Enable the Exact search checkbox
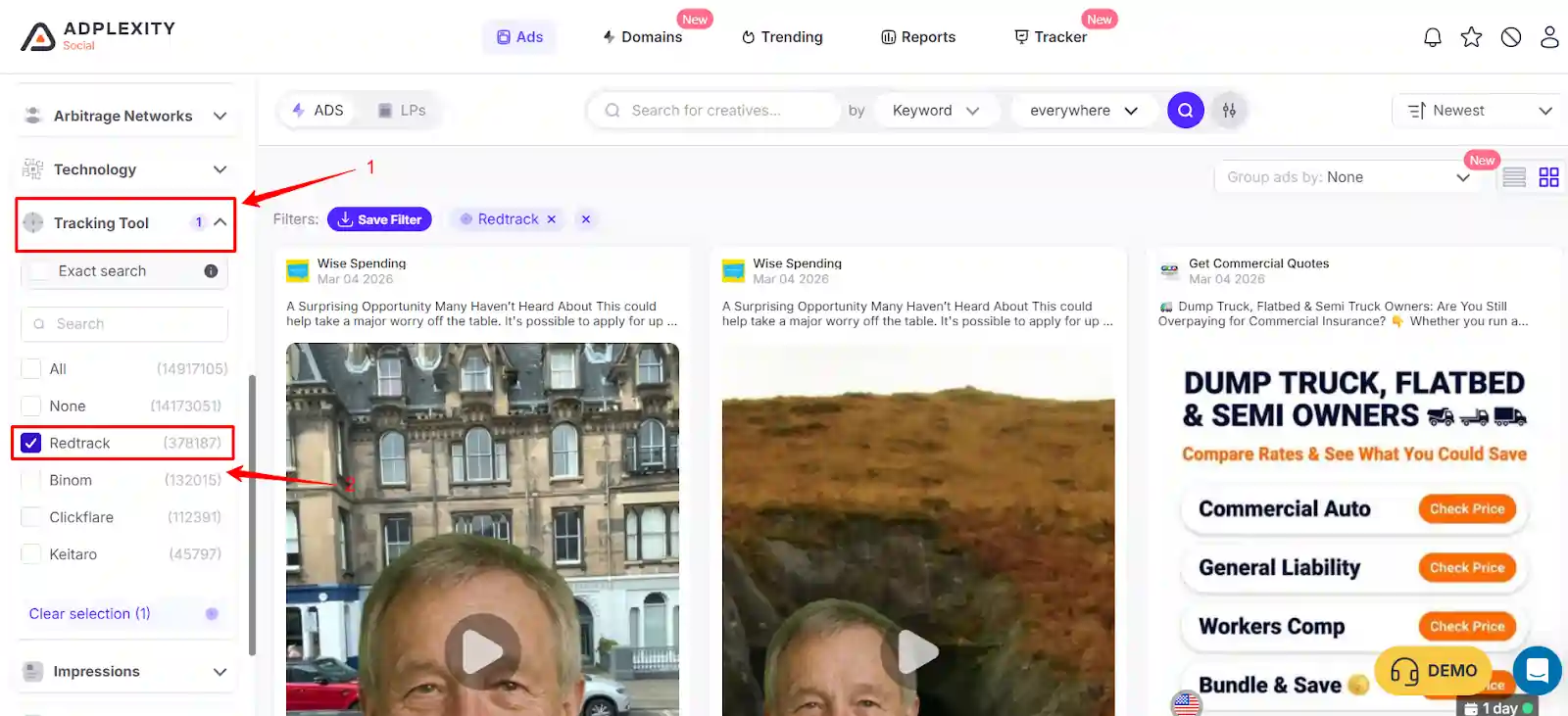The height and width of the screenshot is (716, 1568). point(40,271)
